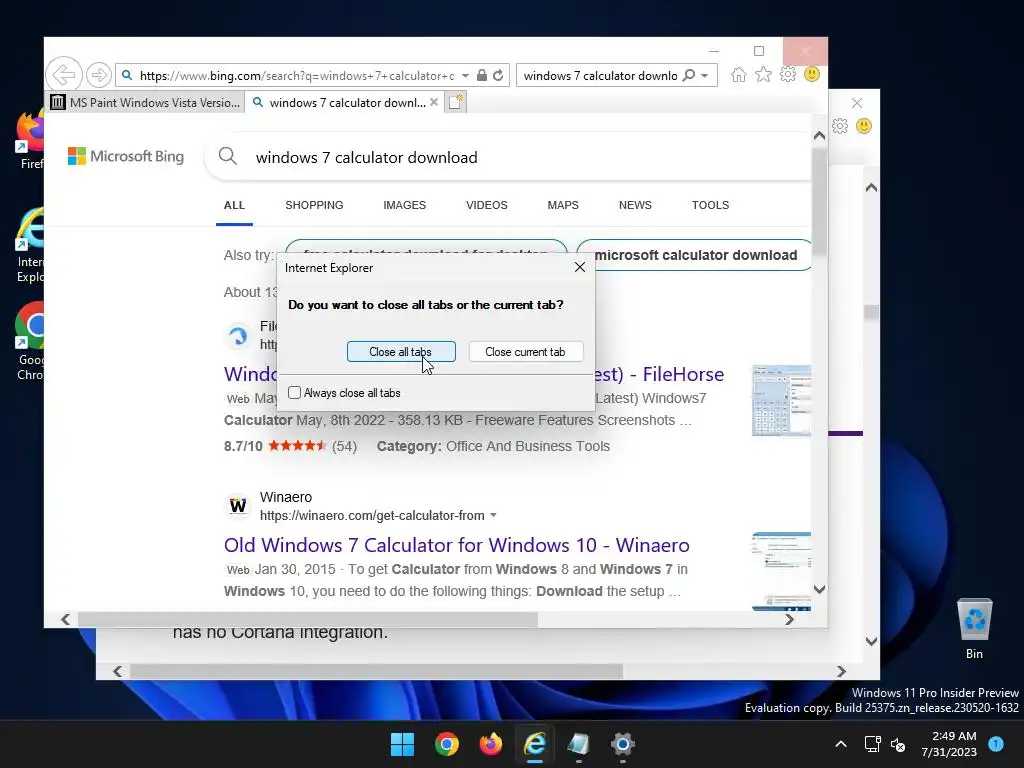Open the Home icon in front IE window
This screenshot has height=768, width=1024.
click(739, 74)
